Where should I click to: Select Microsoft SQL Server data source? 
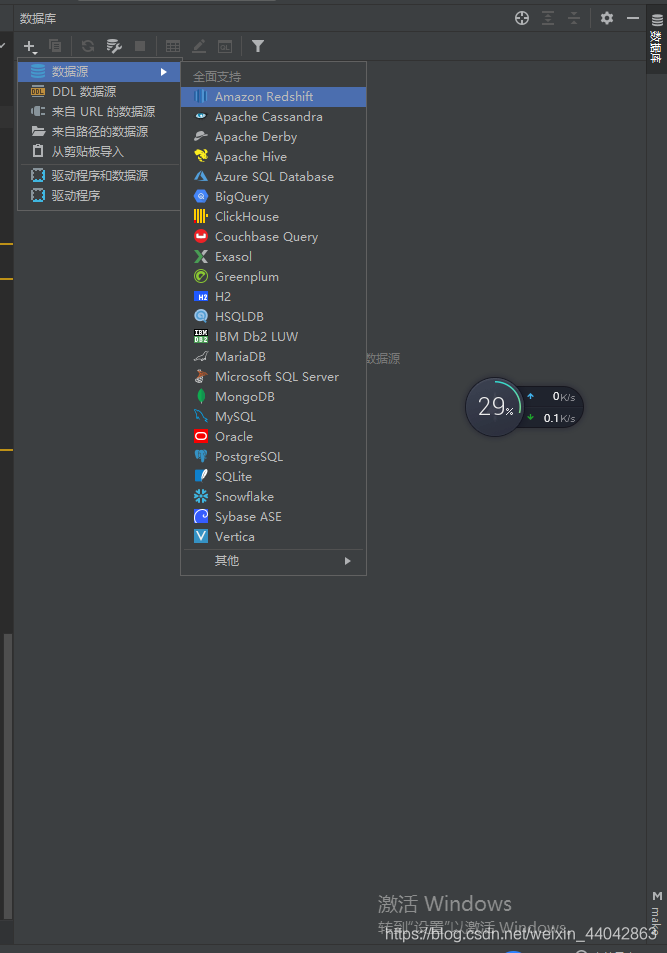click(274, 377)
